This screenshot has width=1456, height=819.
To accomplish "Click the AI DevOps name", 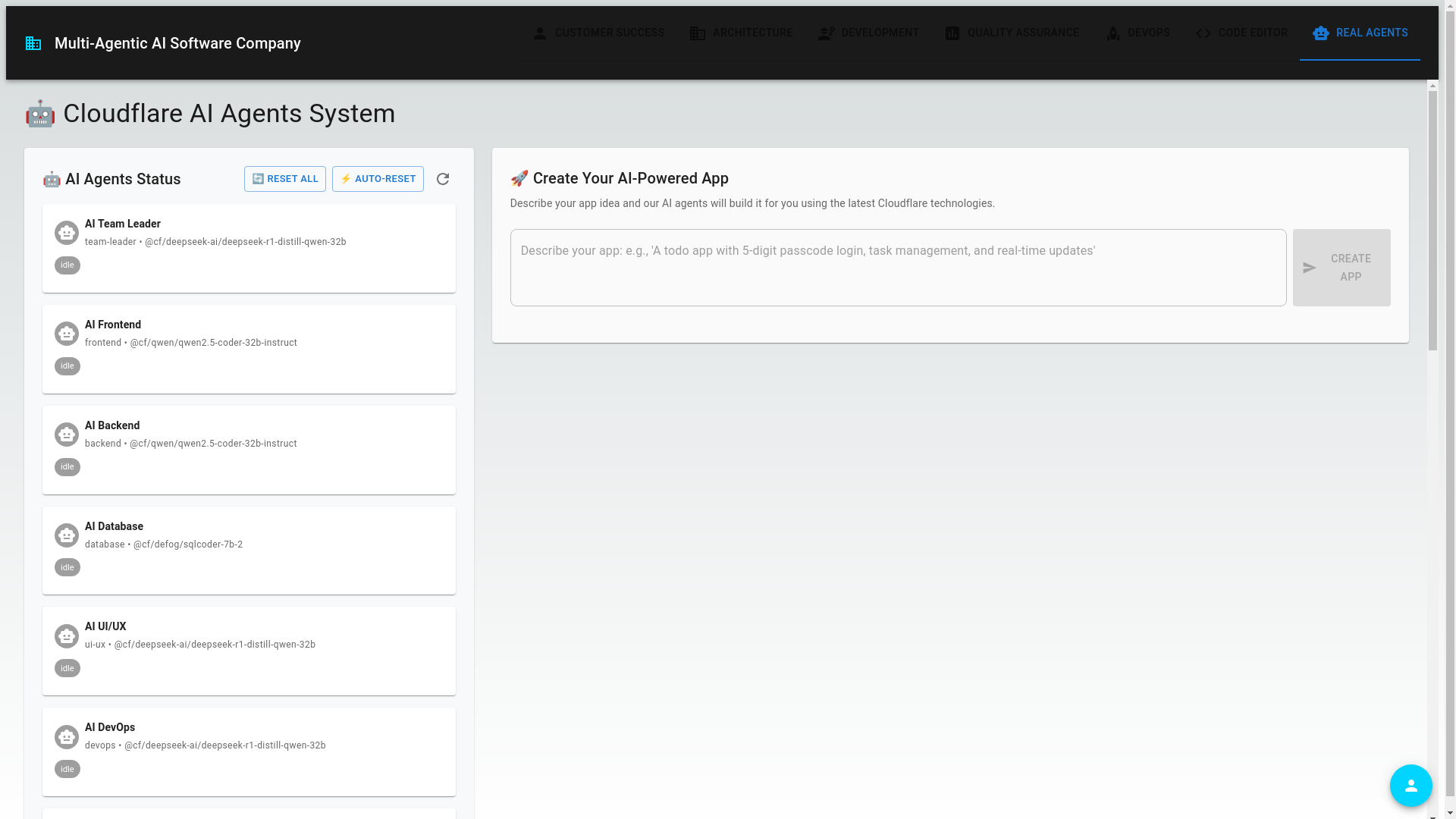I will [110, 727].
